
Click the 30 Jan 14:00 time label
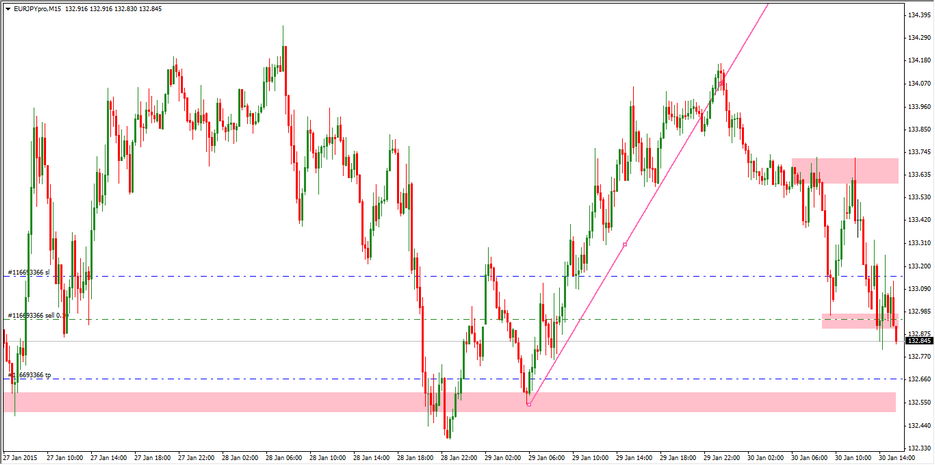click(895, 459)
